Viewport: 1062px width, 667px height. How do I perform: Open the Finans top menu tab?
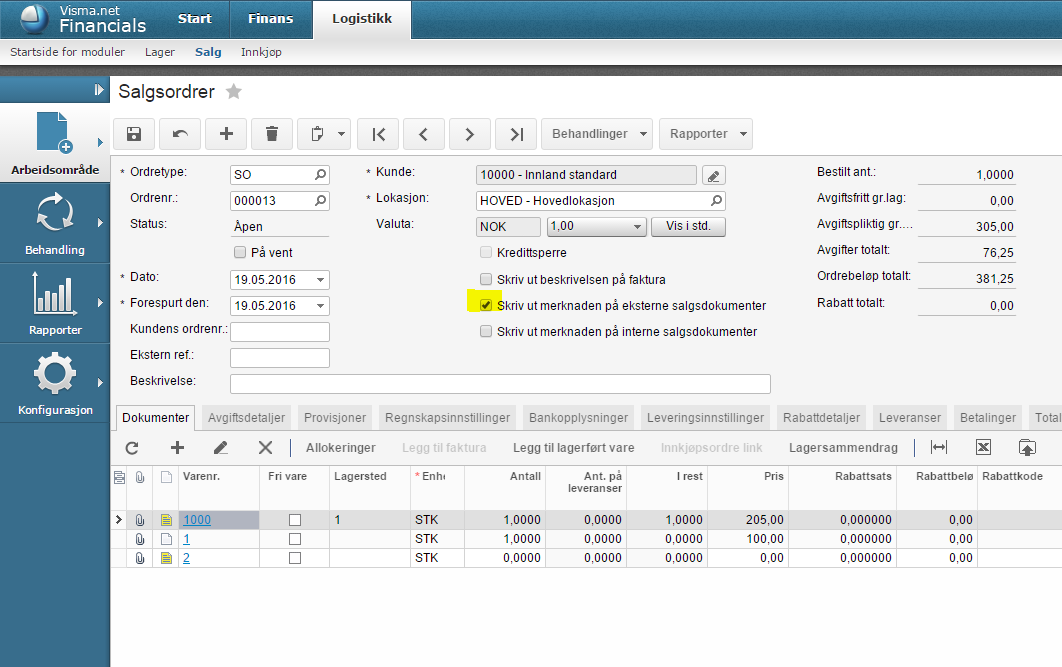[x=271, y=19]
